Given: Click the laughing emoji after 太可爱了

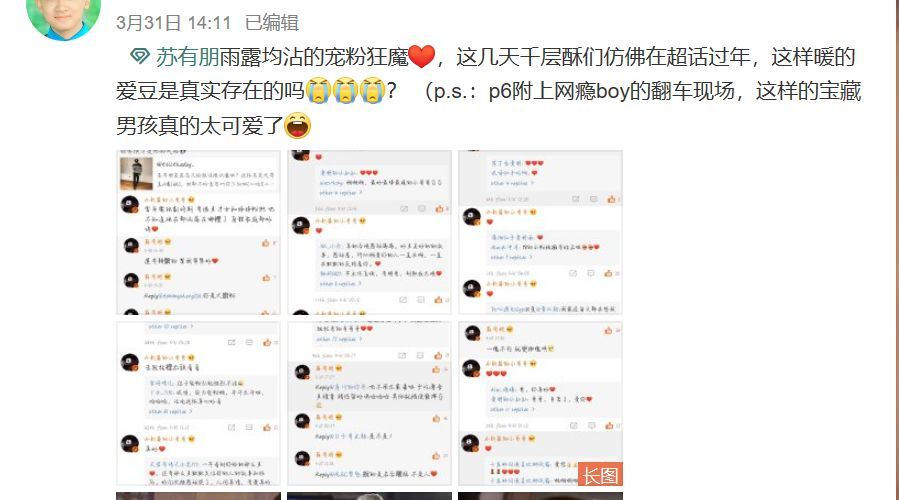Looking at the screenshot, I should [298, 126].
